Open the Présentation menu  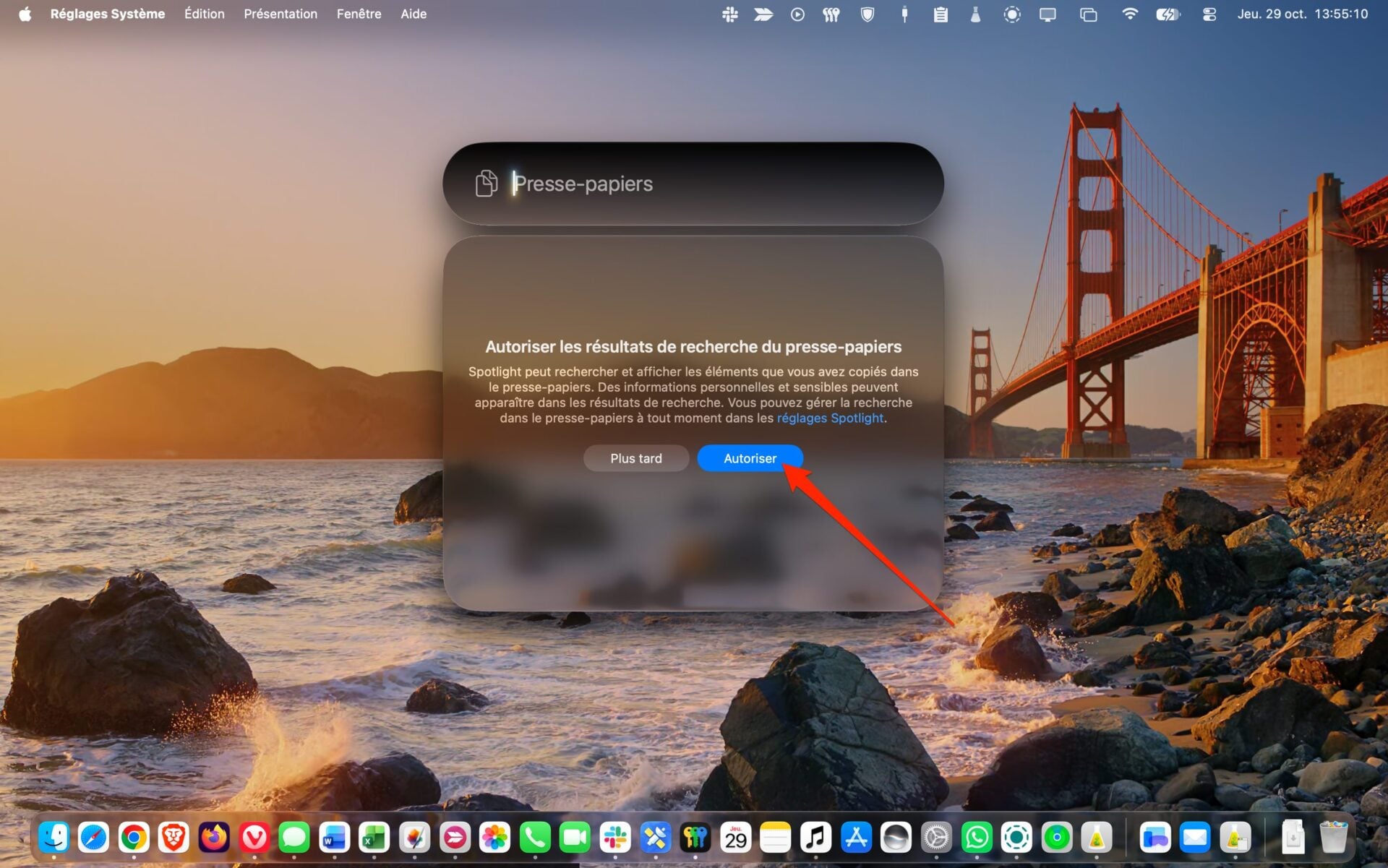click(x=280, y=14)
